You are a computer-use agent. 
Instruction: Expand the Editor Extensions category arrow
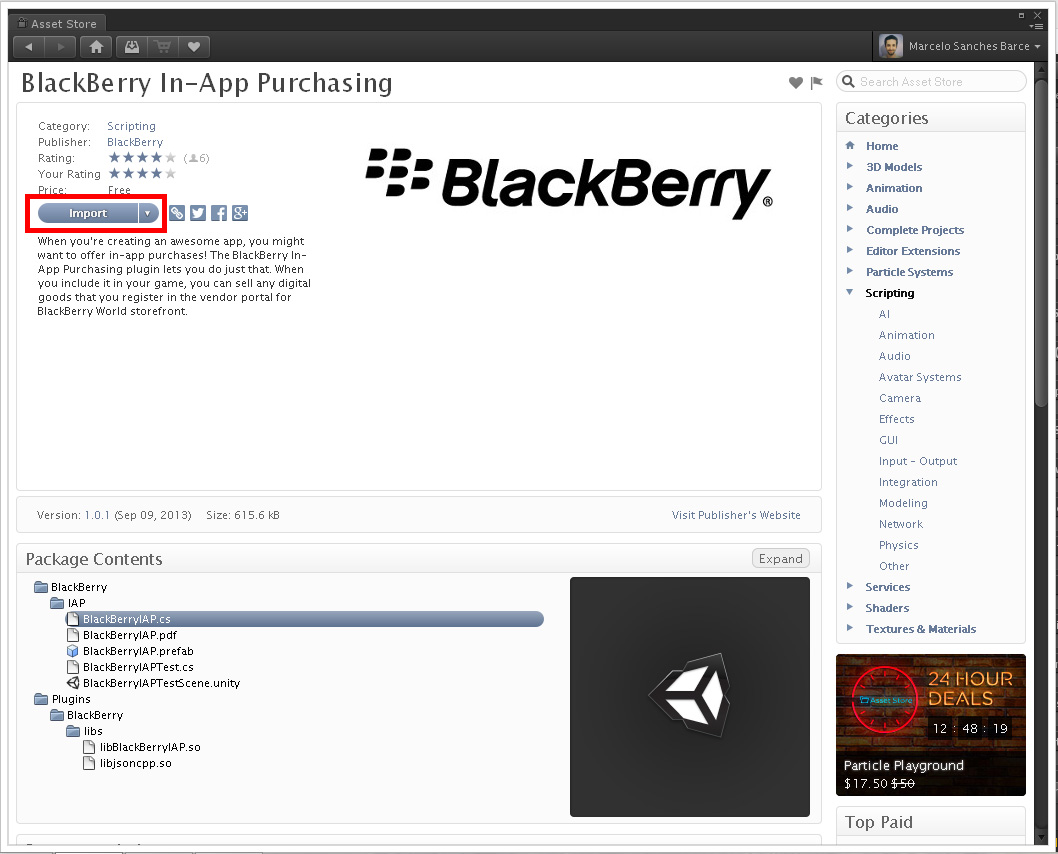tap(850, 250)
